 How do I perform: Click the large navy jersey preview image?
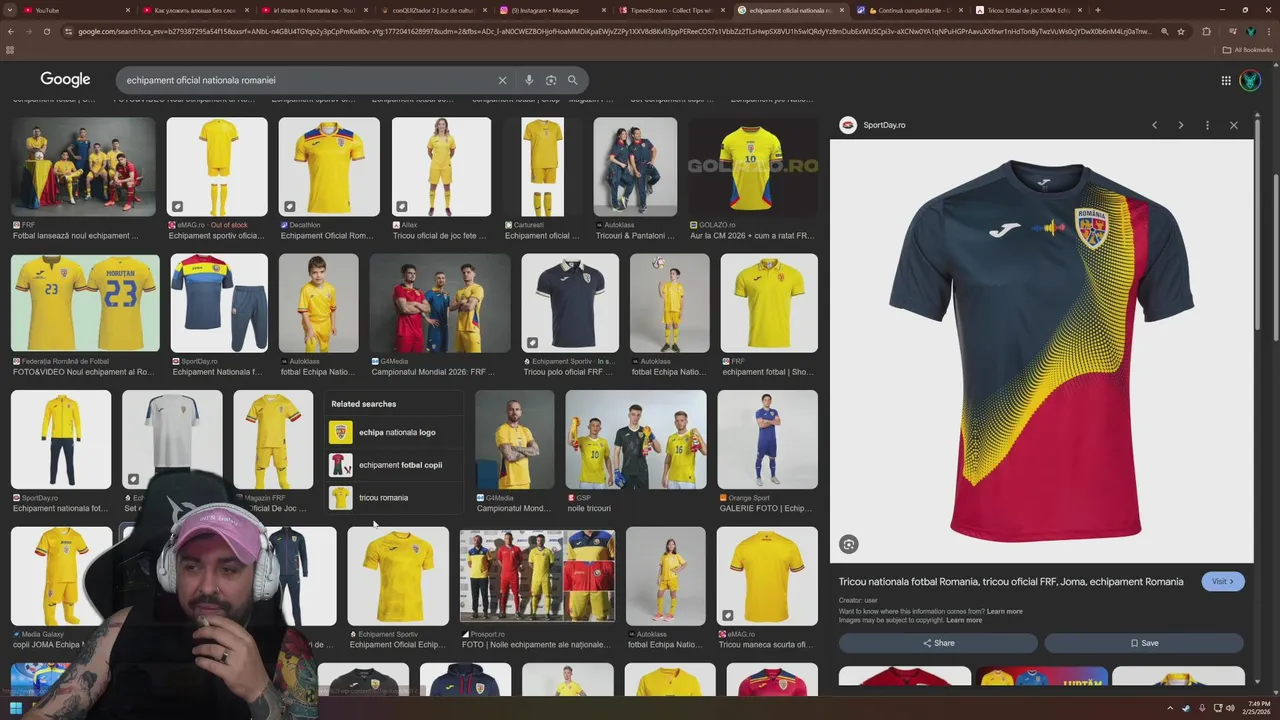point(1041,352)
